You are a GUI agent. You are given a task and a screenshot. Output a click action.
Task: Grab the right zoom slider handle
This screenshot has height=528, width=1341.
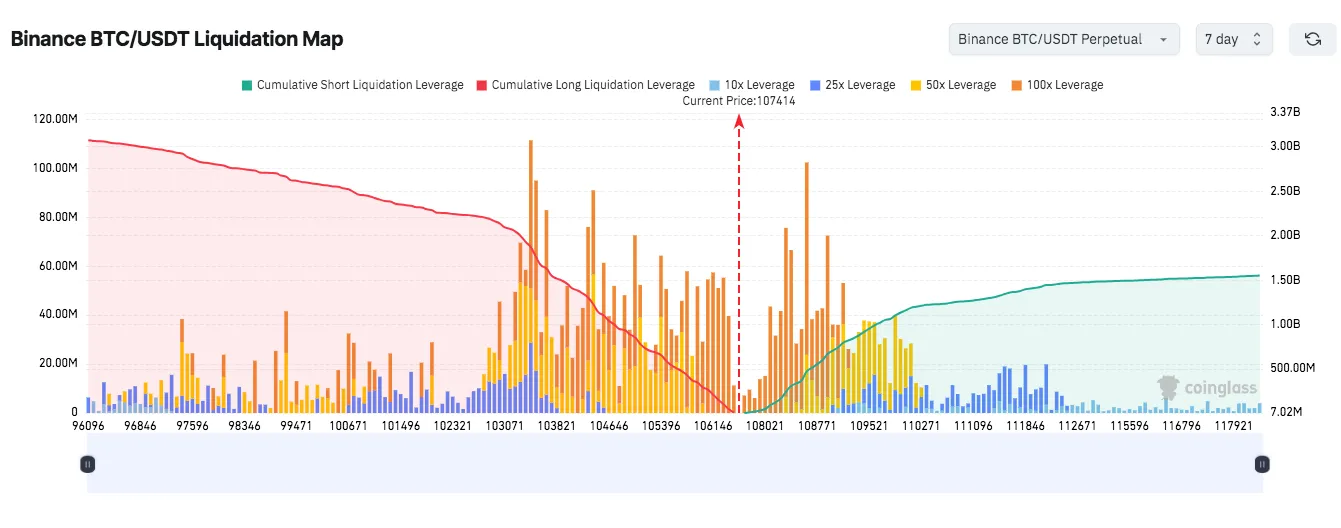pos(1262,464)
